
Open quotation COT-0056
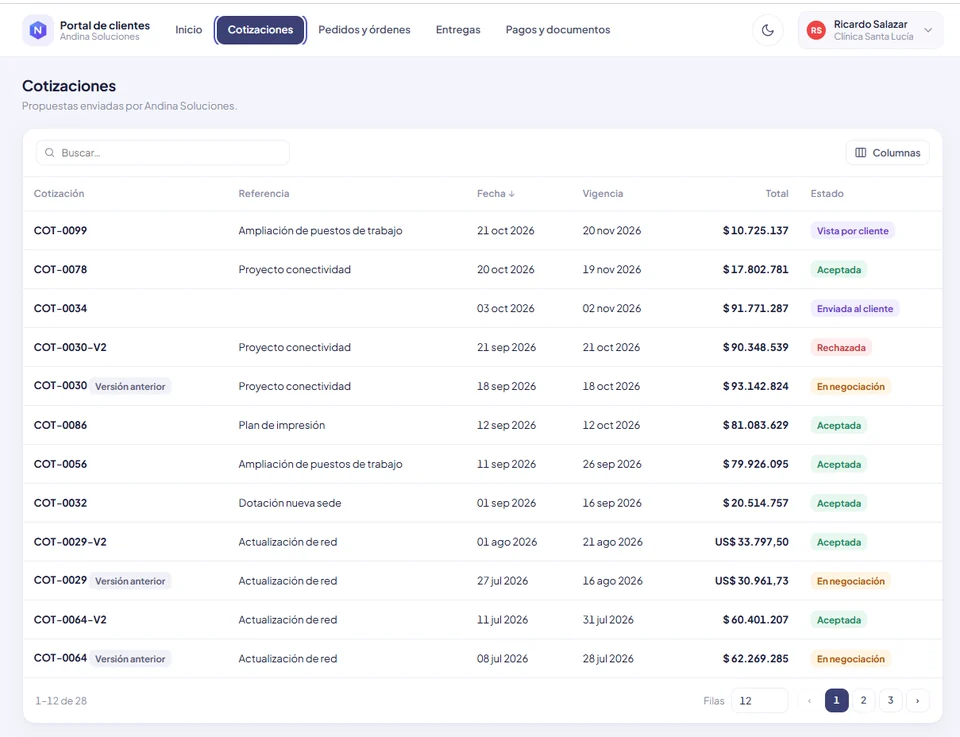point(60,464)
